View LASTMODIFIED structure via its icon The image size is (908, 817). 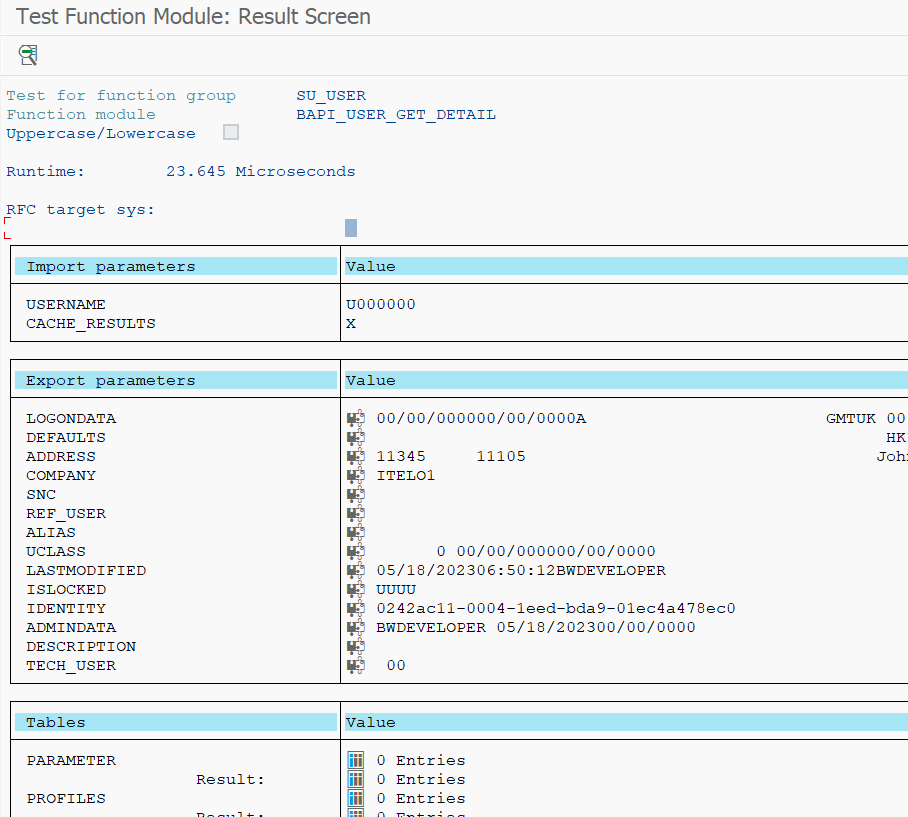(356, 570)
